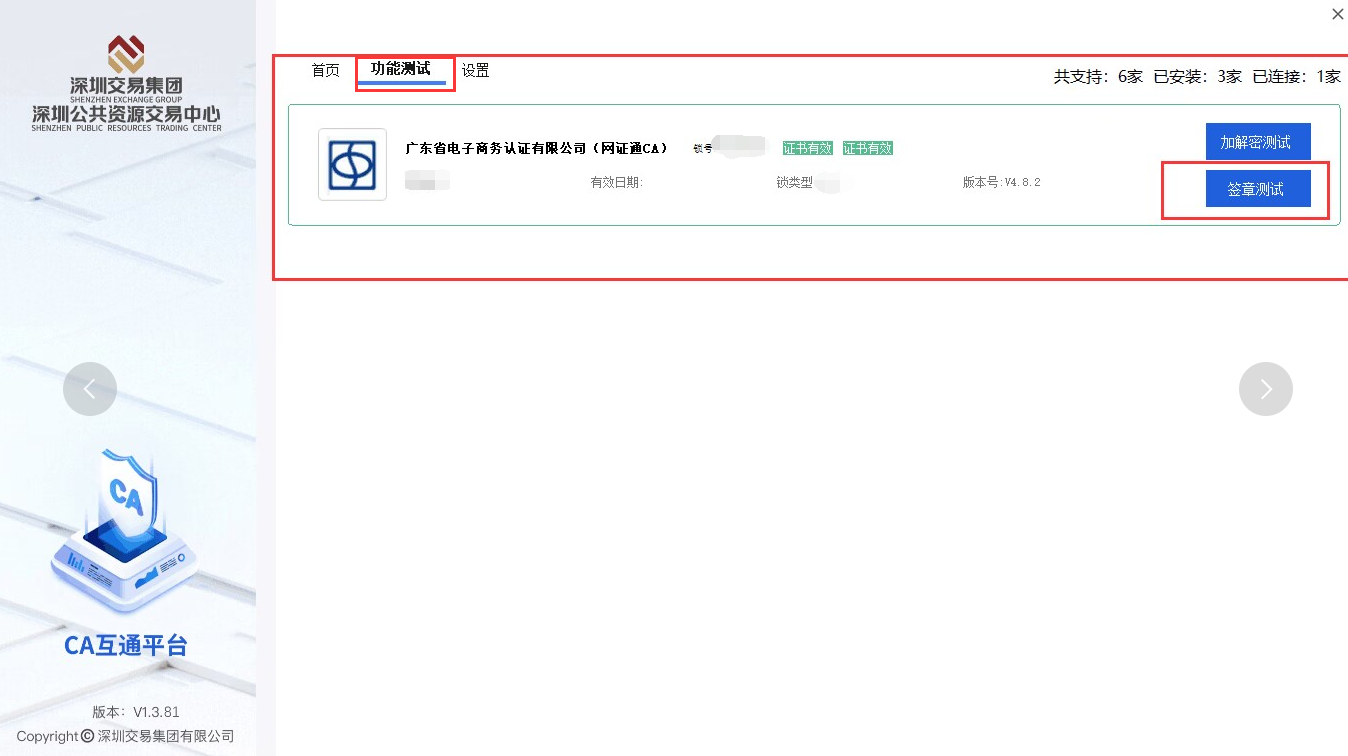Click the first 证书有效 status badge
The height and width of the screenshot is (756, 1348).
[x=807, y=148]
